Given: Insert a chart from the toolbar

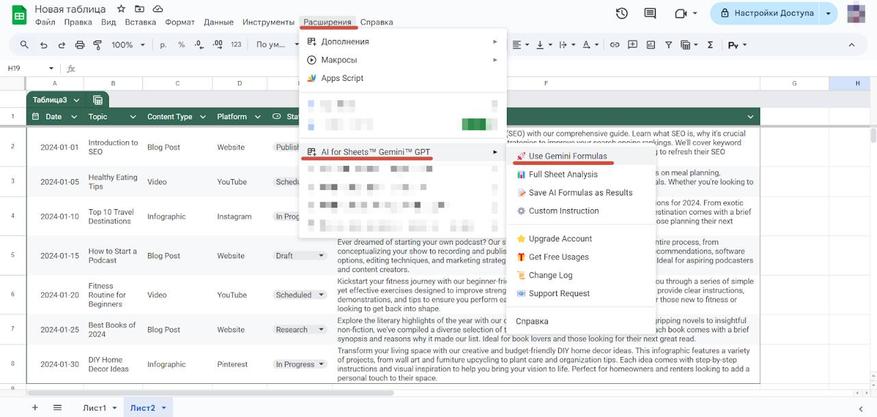Looking at the screenshot, I should (650, 45).
